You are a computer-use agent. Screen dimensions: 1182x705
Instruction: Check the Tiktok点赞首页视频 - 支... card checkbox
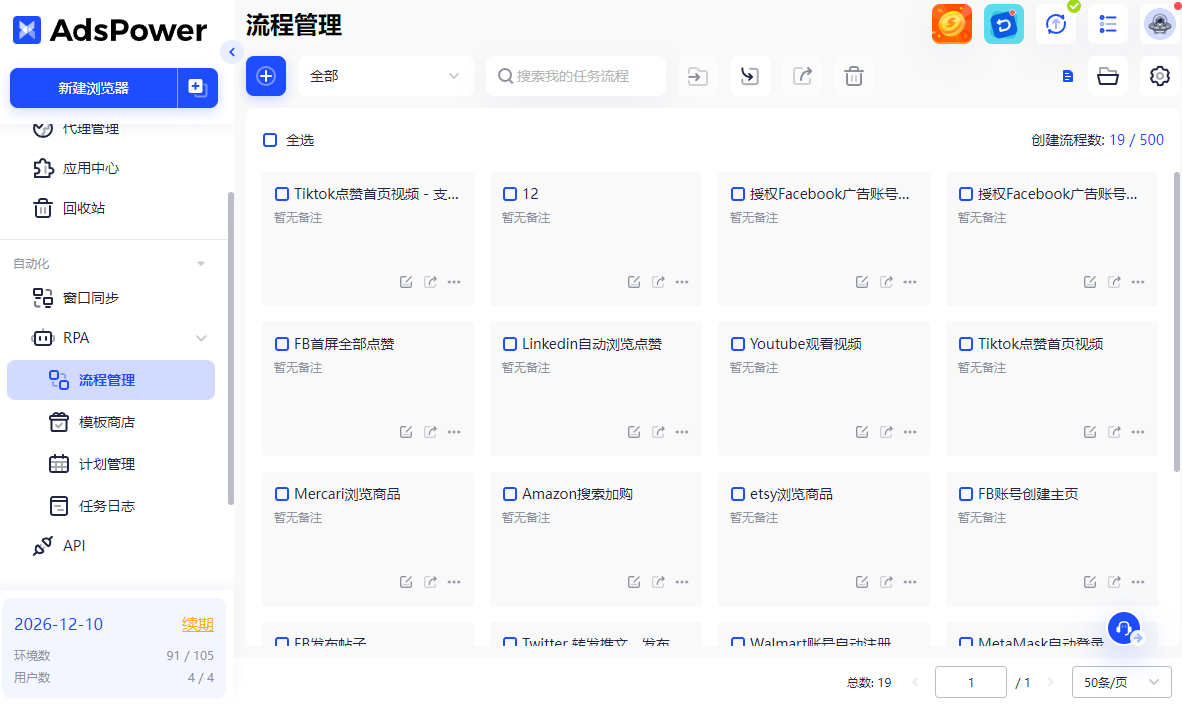[282, 194]
